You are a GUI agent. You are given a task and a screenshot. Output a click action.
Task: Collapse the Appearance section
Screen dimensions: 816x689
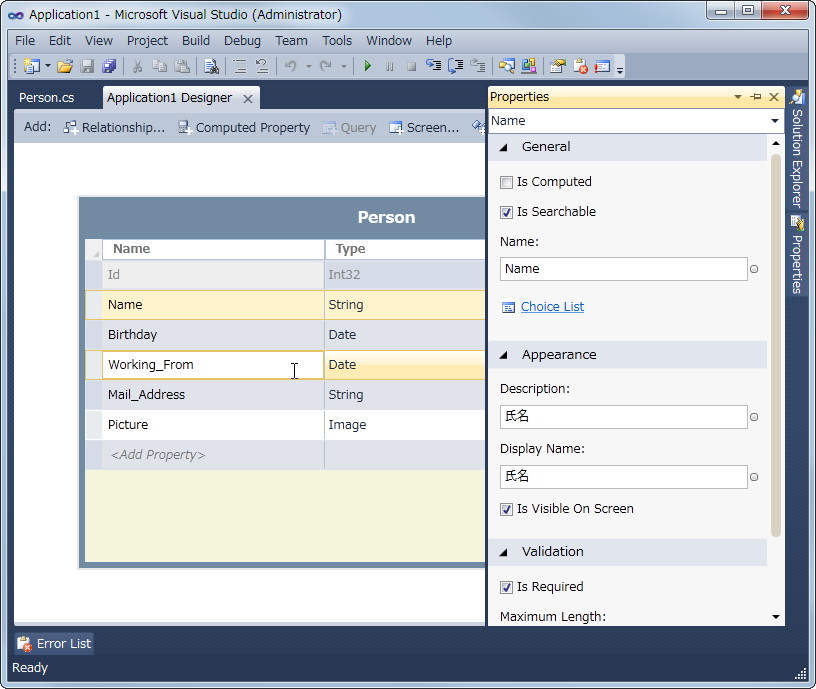[503, 355]
